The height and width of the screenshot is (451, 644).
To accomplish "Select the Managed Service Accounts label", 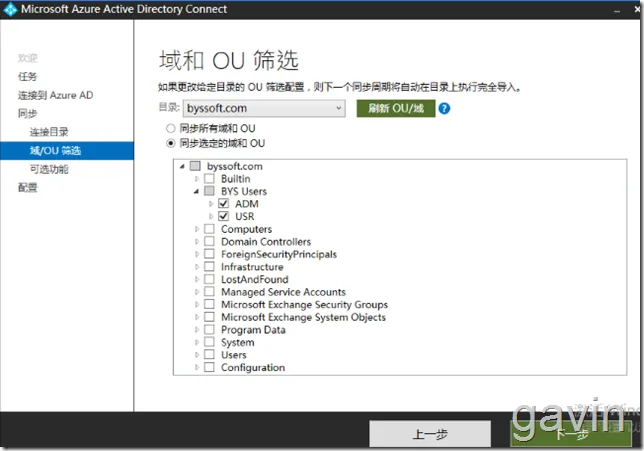I will tap(283, 292).
